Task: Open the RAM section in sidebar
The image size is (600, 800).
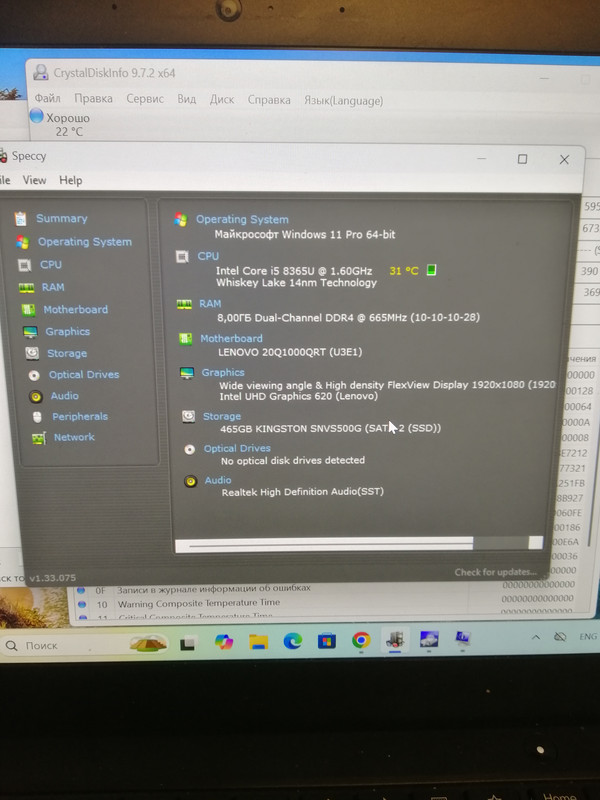Action: 53,287
